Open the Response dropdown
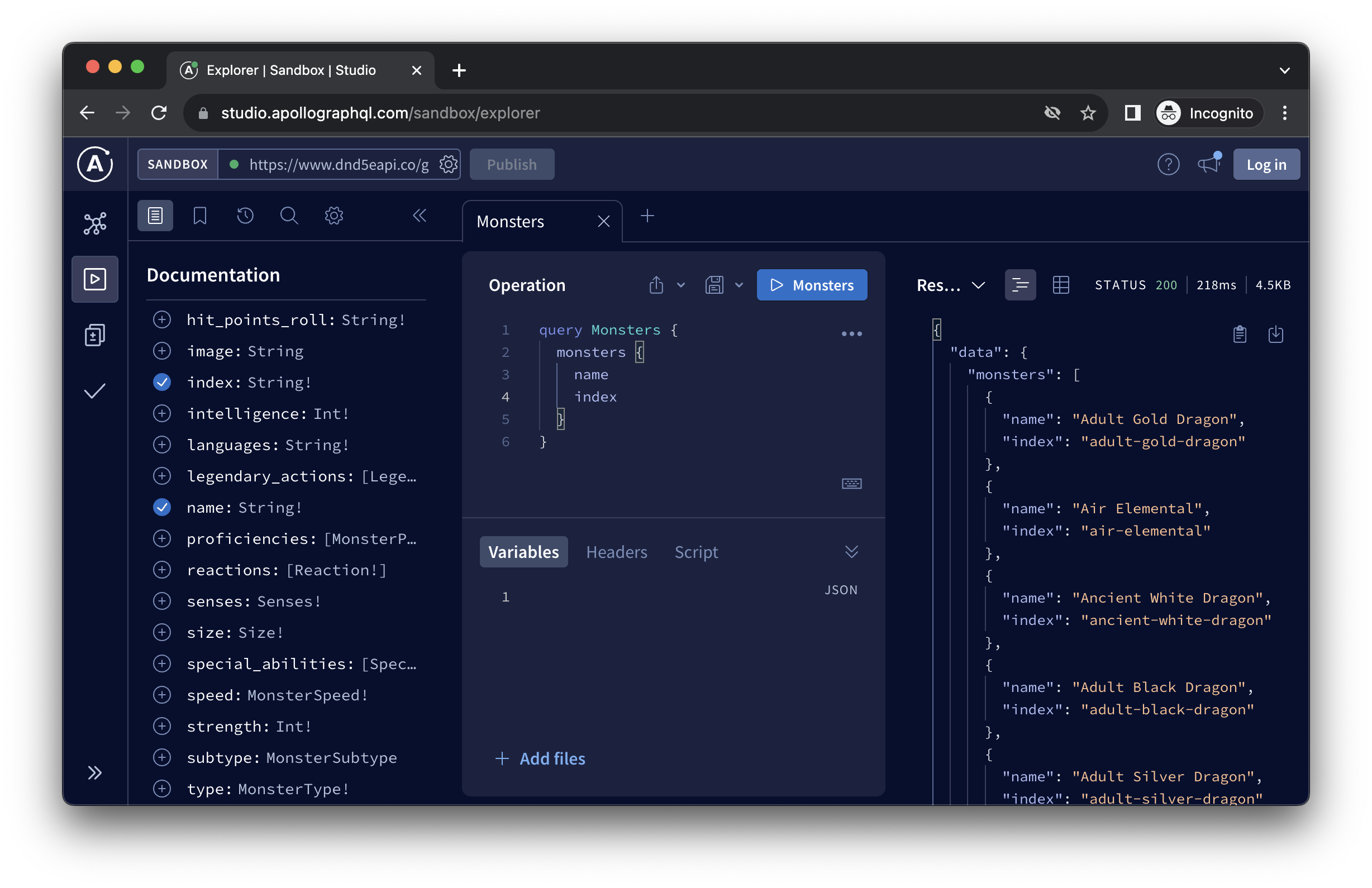 tap(951, 285)
